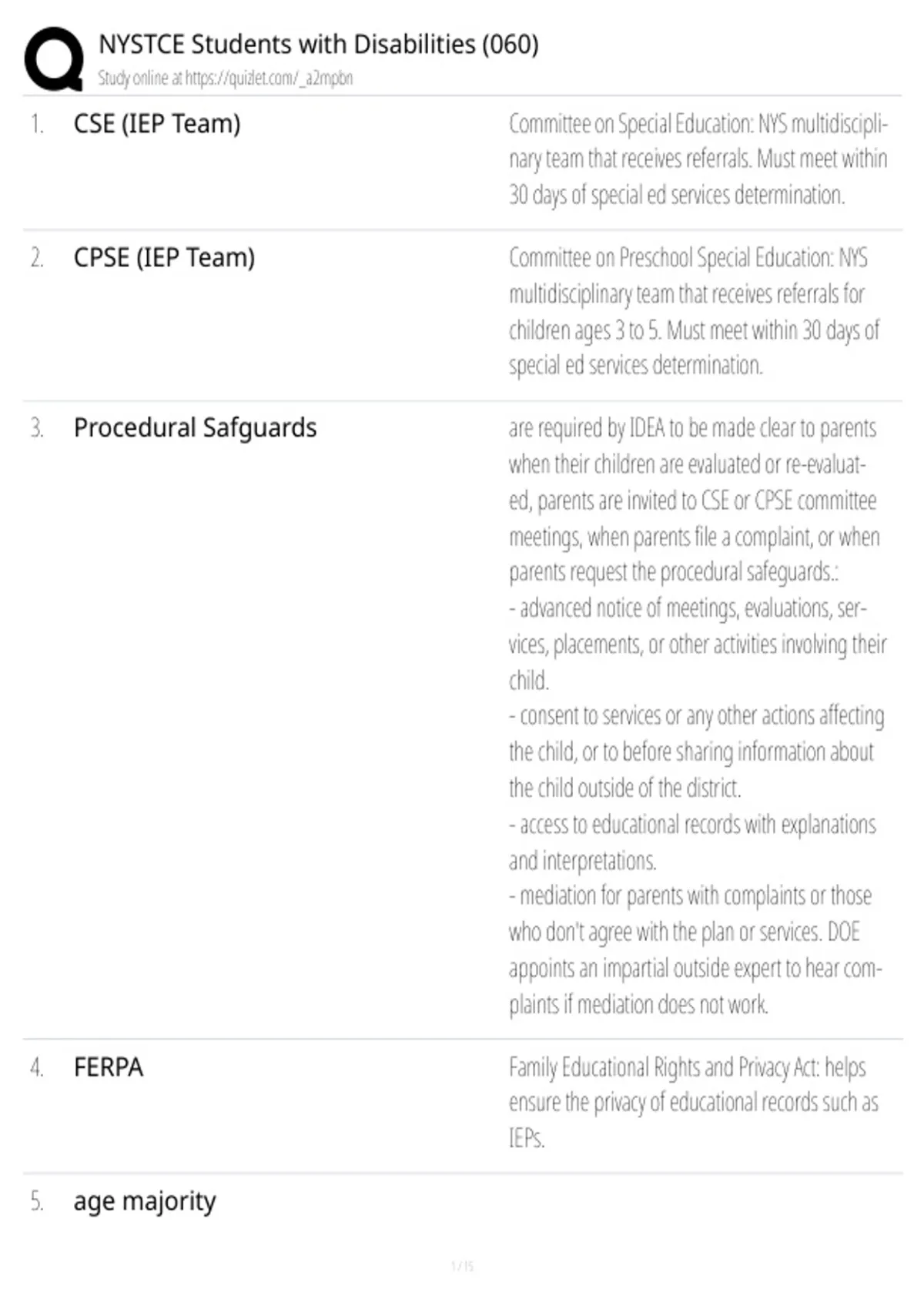This screenshot has width=924, height=1309.
Task: Click the Committee on Preschool Special Education definition
Action: click(694, 312)
